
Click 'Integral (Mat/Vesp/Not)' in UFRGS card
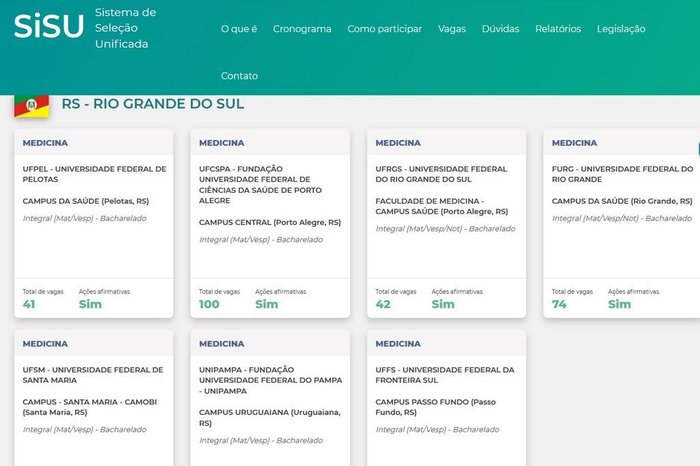click(x=419, y=229)
